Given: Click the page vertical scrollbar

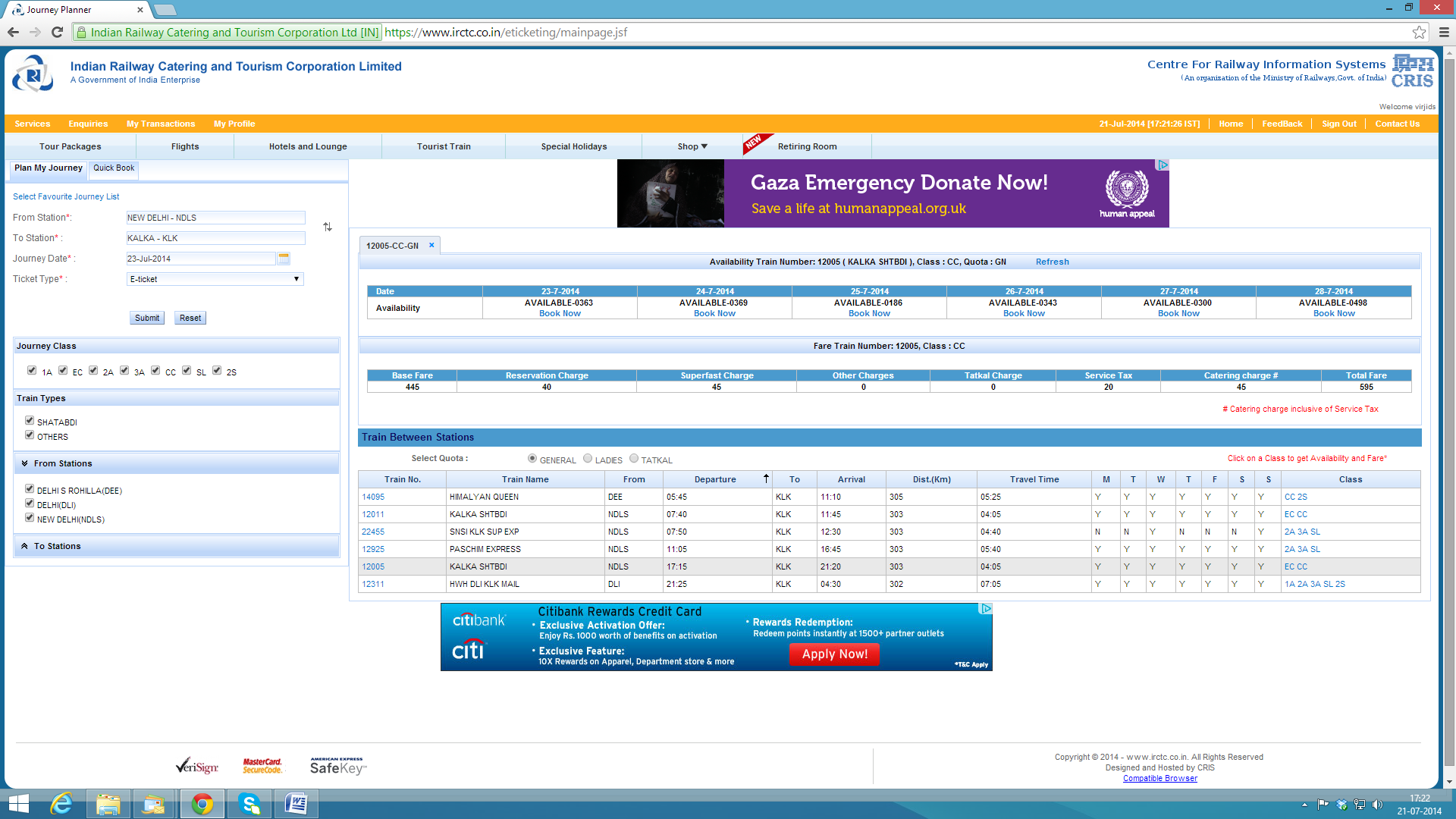Looking at the screenshot, I should [x=1449, y=413].
